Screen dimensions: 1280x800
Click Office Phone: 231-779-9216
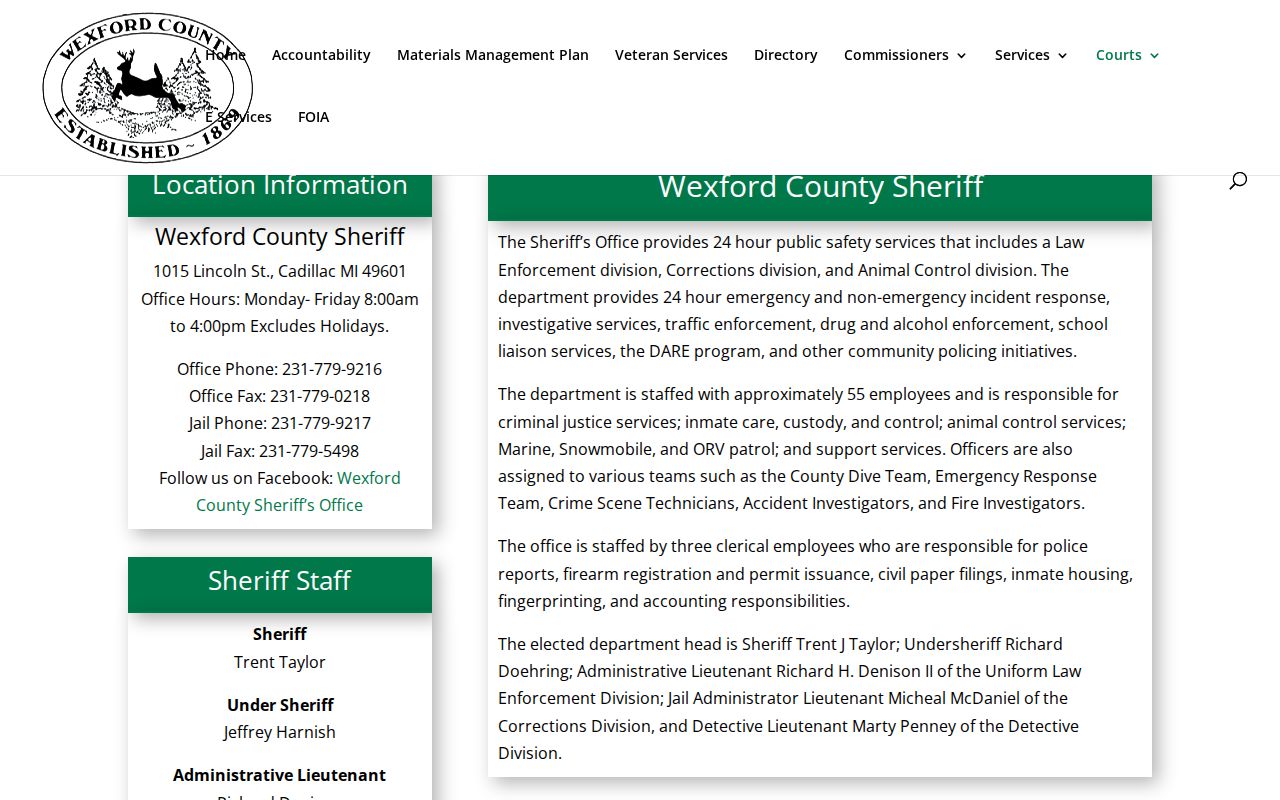280,369
